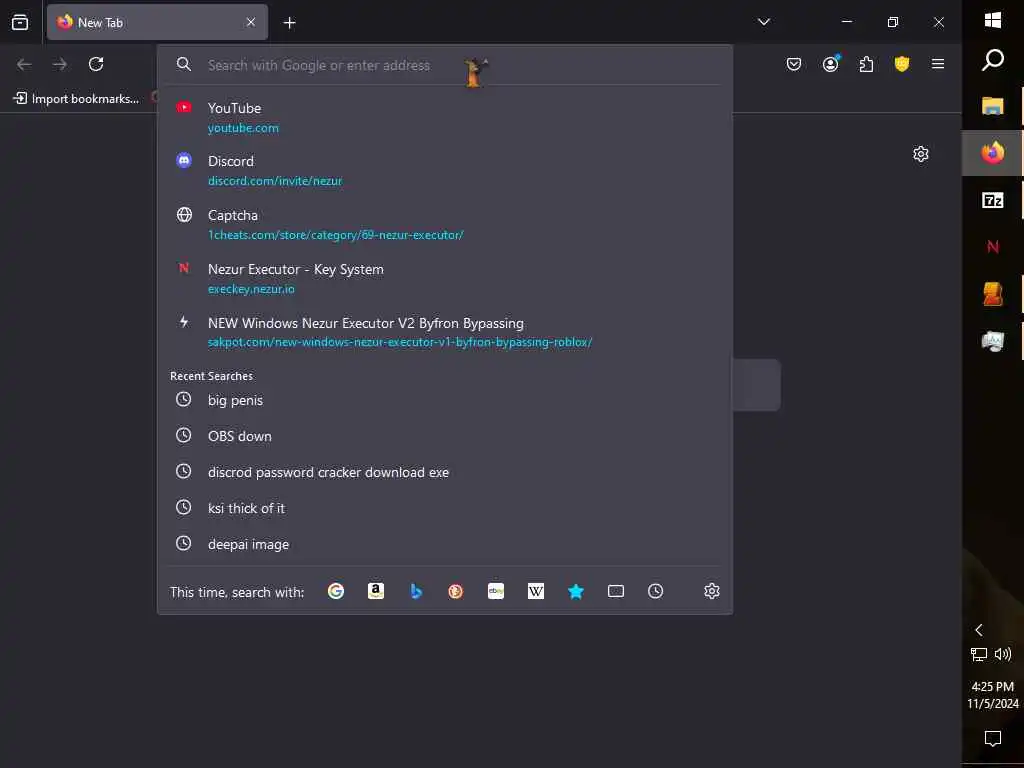Focus the Search with Google address field
This screenshot has width=1024, height=768.
[x=444, y=65]
